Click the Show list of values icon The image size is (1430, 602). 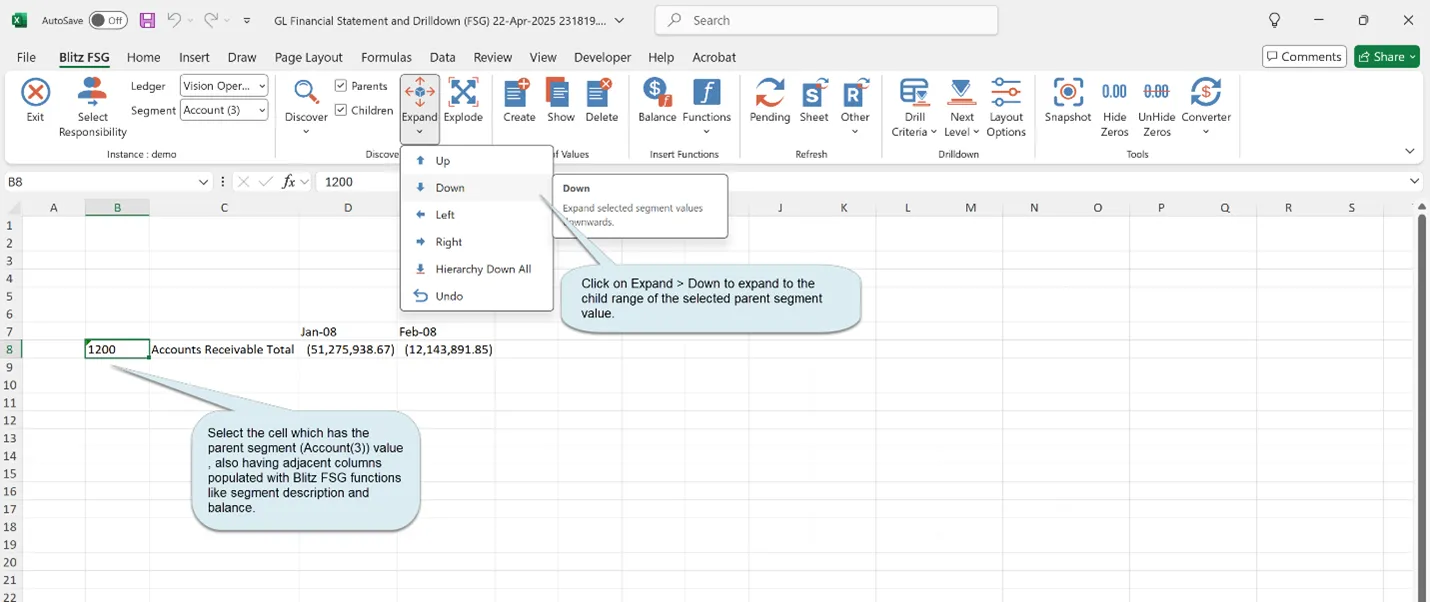561,100
